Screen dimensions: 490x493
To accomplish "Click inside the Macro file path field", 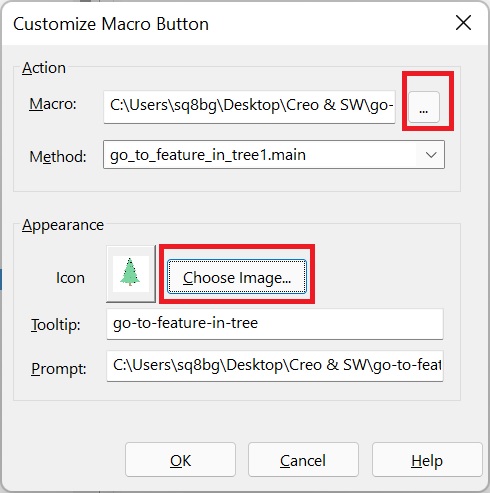I will (249, 107).
